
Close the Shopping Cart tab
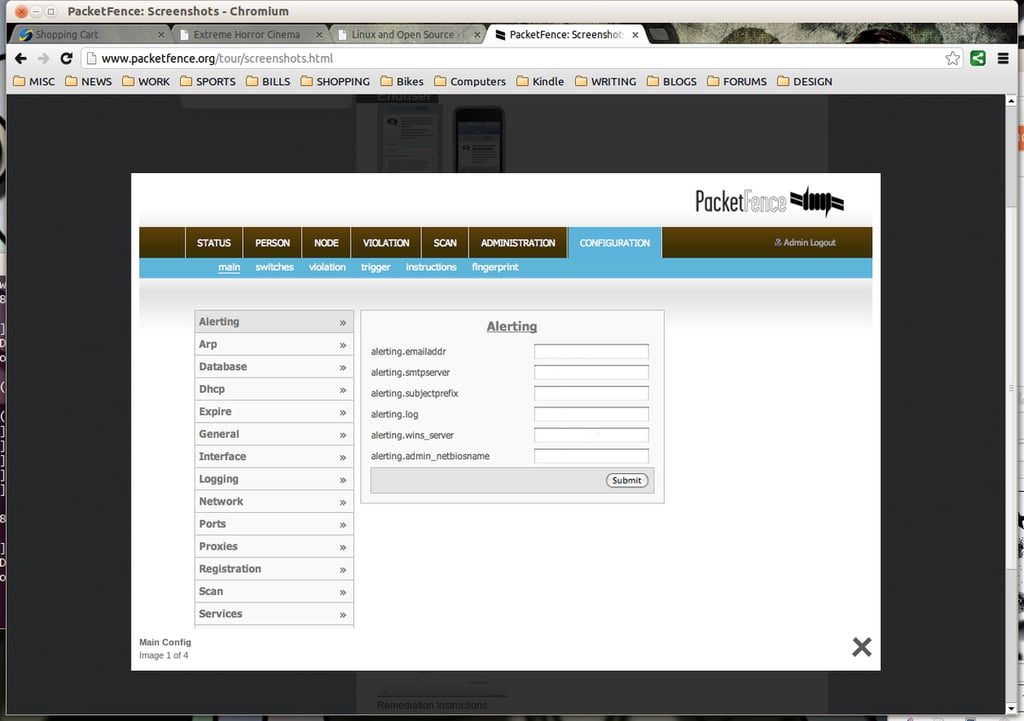161,35
